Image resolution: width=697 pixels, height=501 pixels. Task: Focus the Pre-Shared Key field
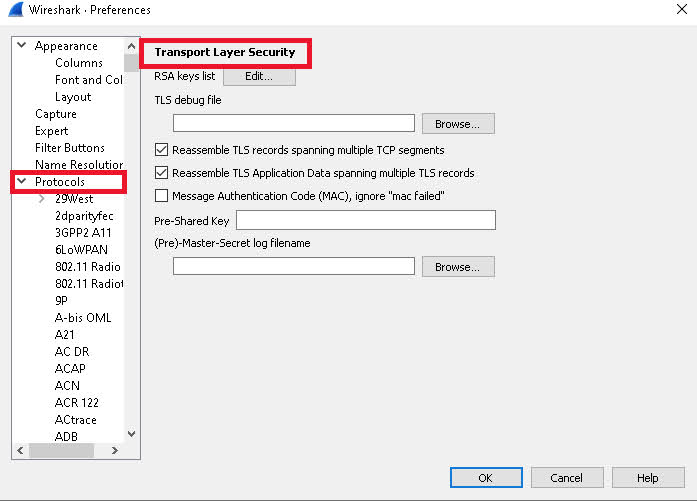[366, 220]
